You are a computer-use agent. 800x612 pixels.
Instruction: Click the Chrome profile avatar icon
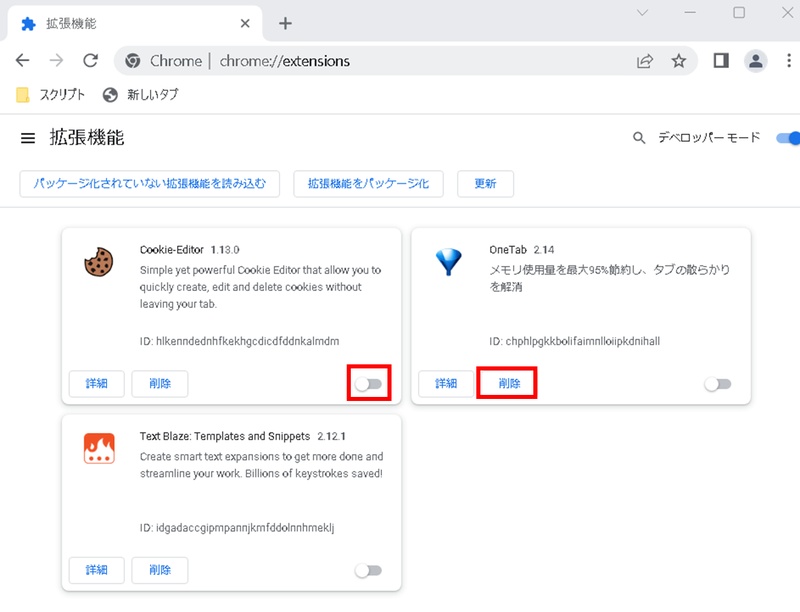point(756,60)
